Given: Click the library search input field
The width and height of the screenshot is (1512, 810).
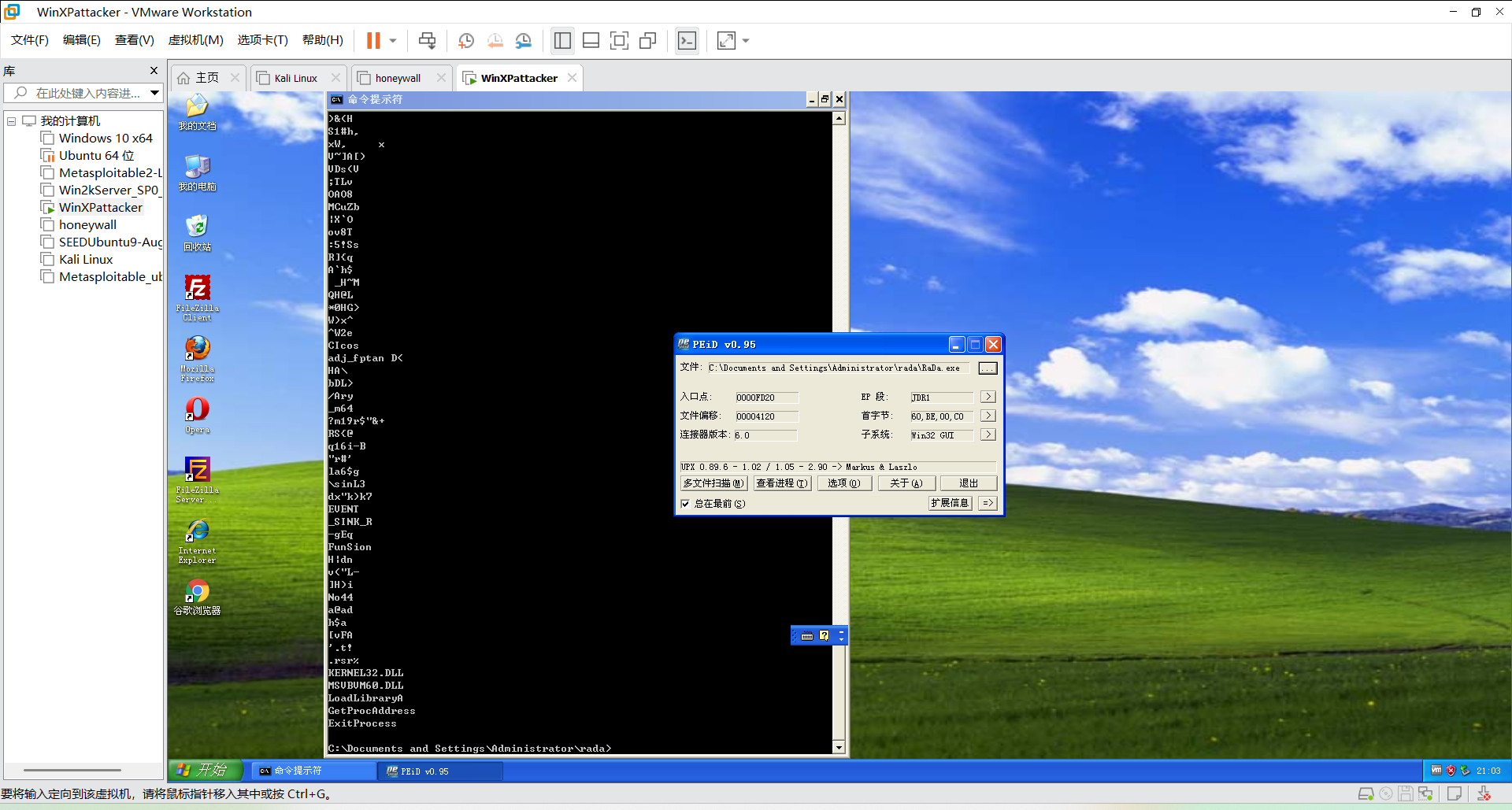Looking at the screenshot, I should [x=83, y=93].
